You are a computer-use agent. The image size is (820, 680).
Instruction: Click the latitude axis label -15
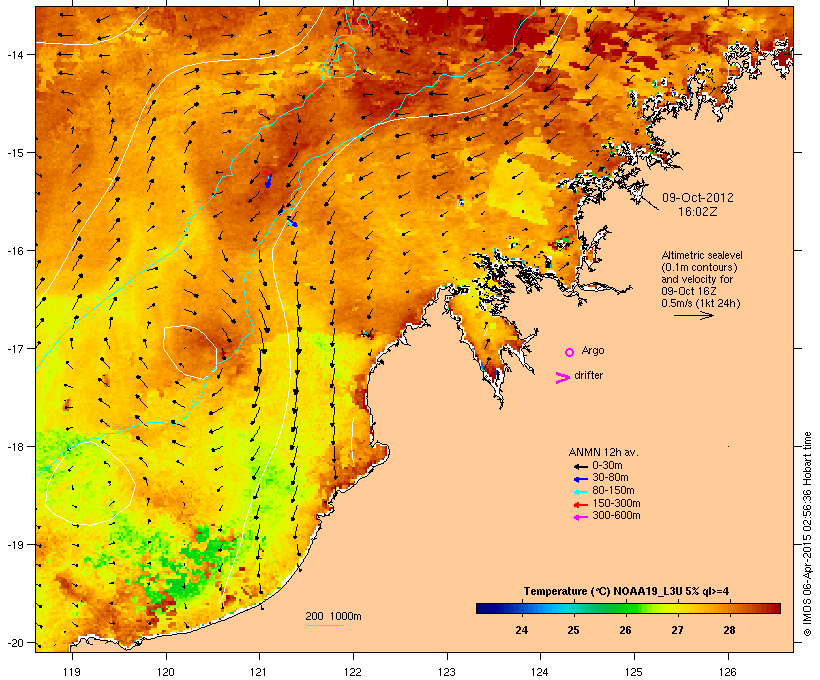coord(14,153)
